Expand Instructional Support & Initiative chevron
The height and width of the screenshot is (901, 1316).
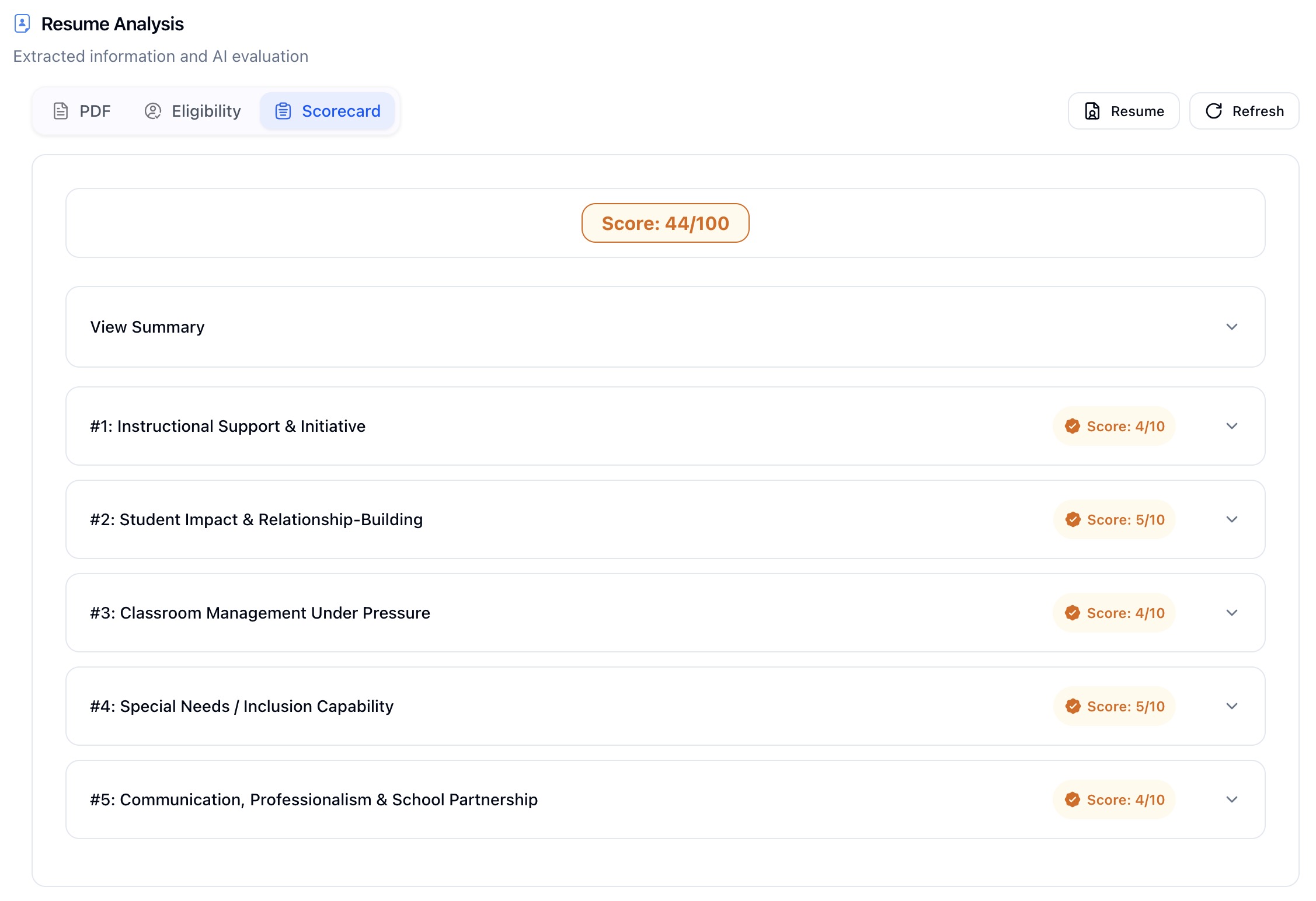1231,426
